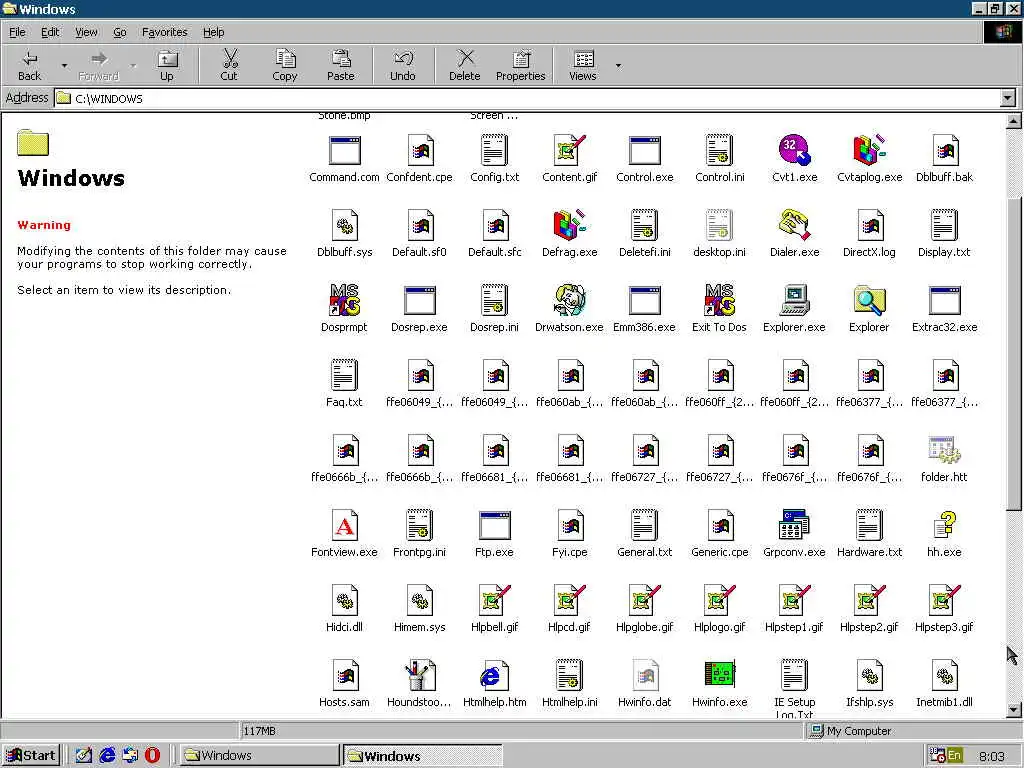Click the Copy toolbar button
This screenshot has width=1024, height=768.
coord(285,65)
